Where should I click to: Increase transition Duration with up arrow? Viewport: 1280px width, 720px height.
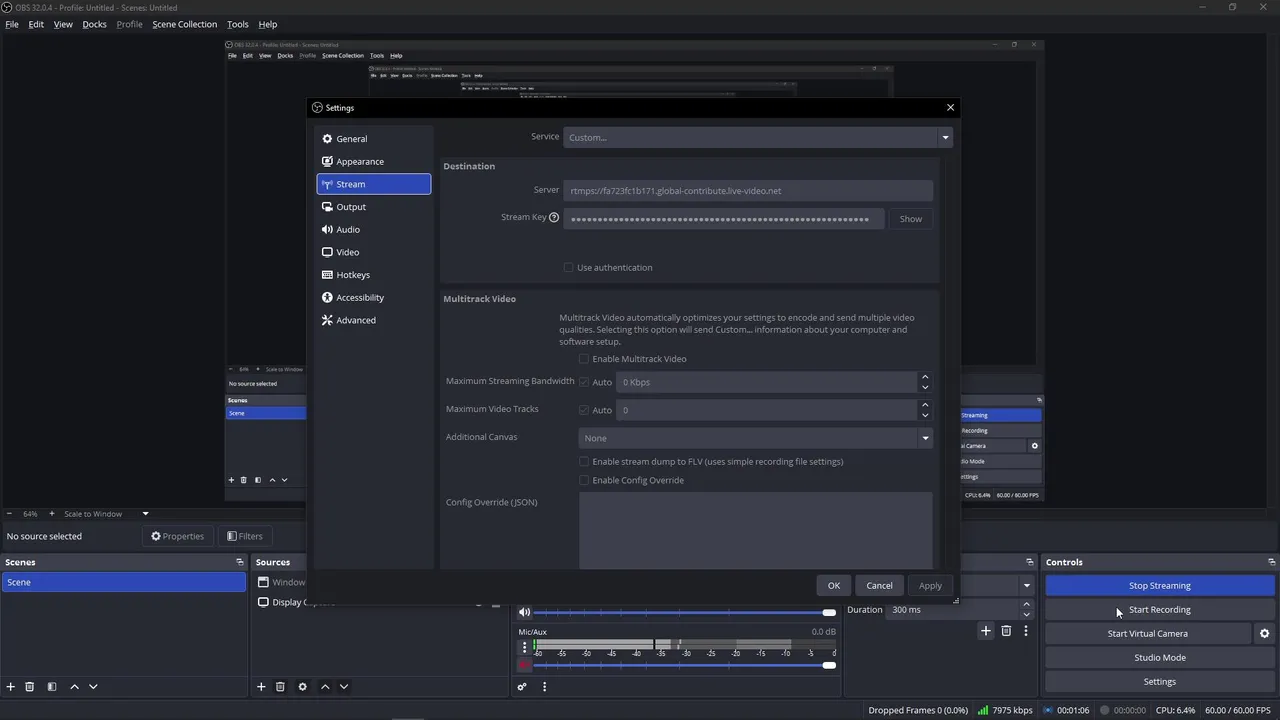coord(1026,605)
